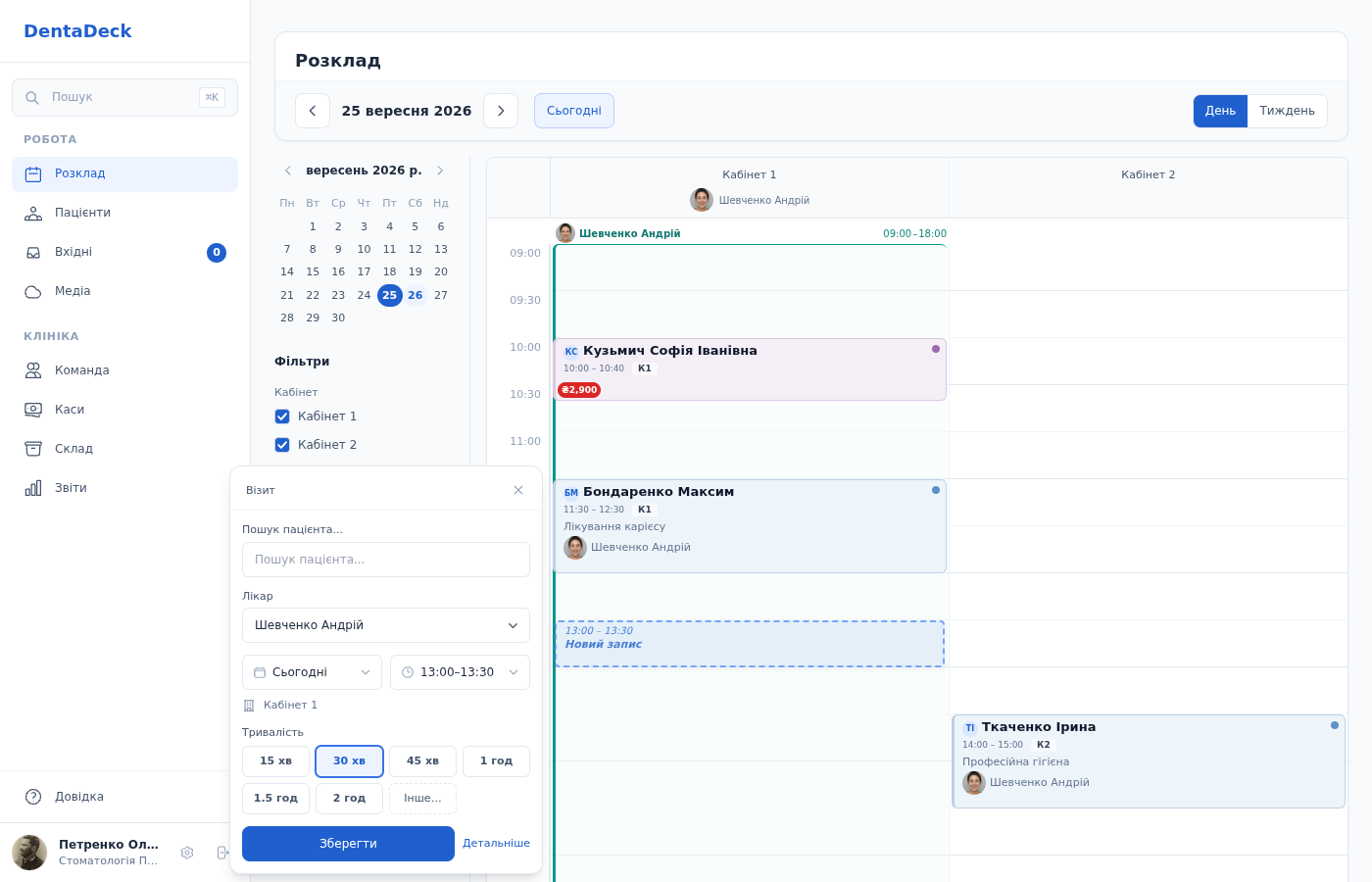
Task: Go to previous day arrow
Action: [313, 111]
